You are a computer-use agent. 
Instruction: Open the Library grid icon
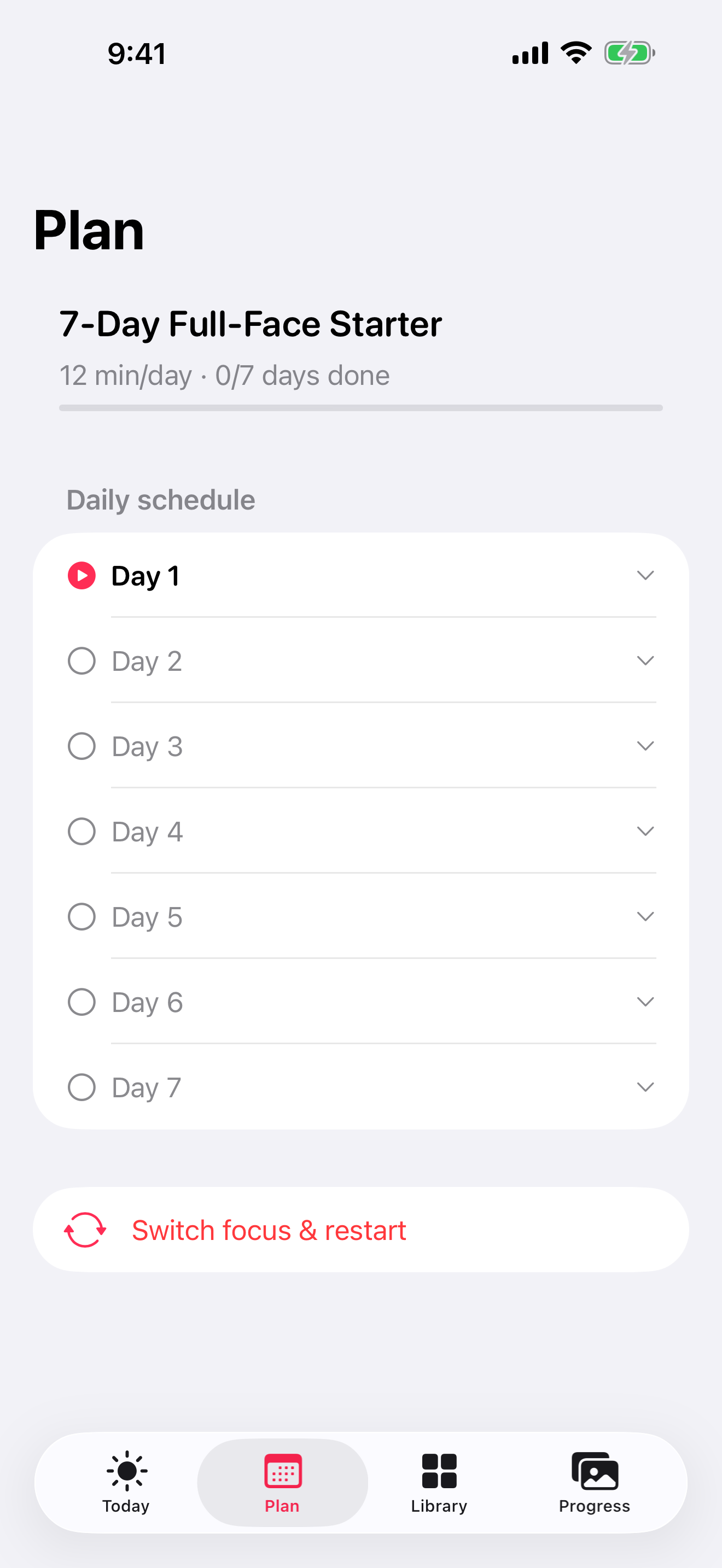tap(439, 1471)
